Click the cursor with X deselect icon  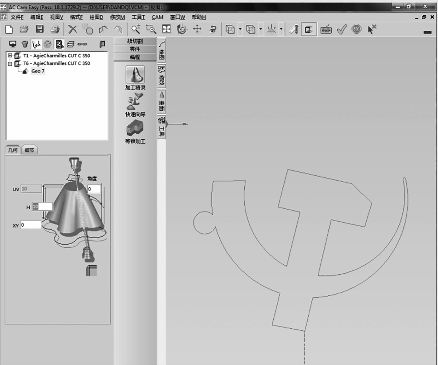point(372,29)
